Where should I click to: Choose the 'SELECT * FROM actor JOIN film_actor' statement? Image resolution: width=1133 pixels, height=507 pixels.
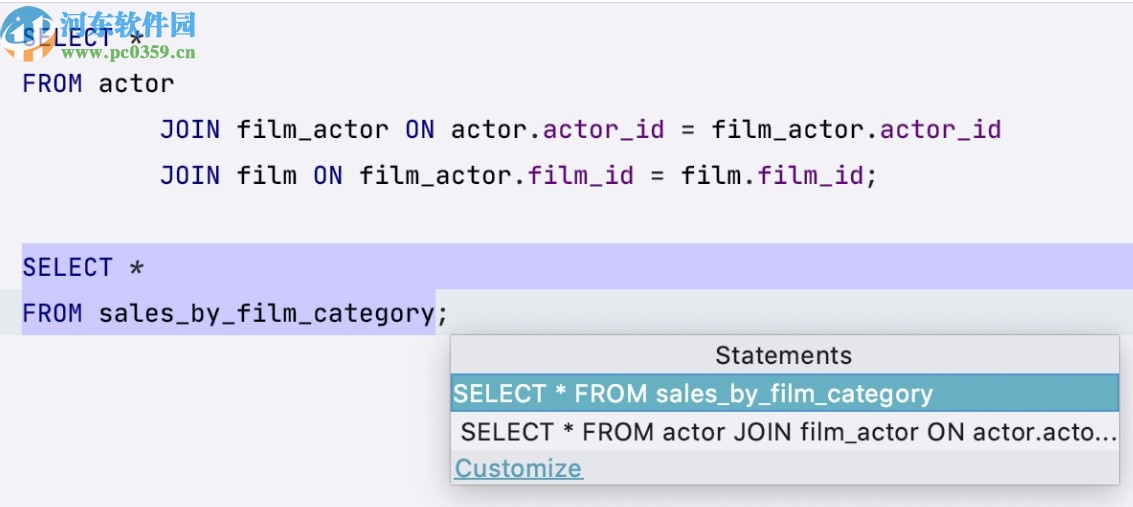784,432
